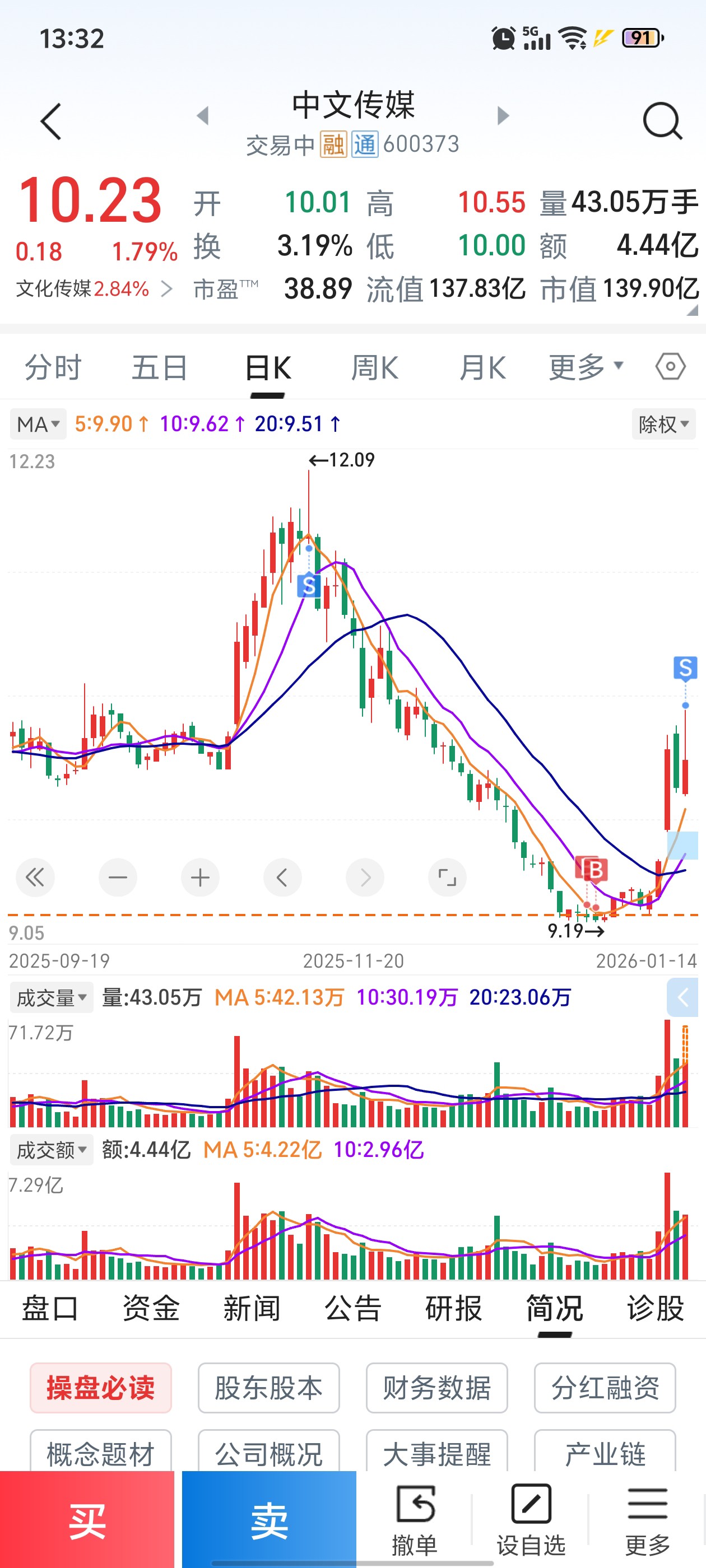The height and width of the screenshot is (1568, 706).
Task: Switch to 分时 tab
Action: [x=53, y=367]
